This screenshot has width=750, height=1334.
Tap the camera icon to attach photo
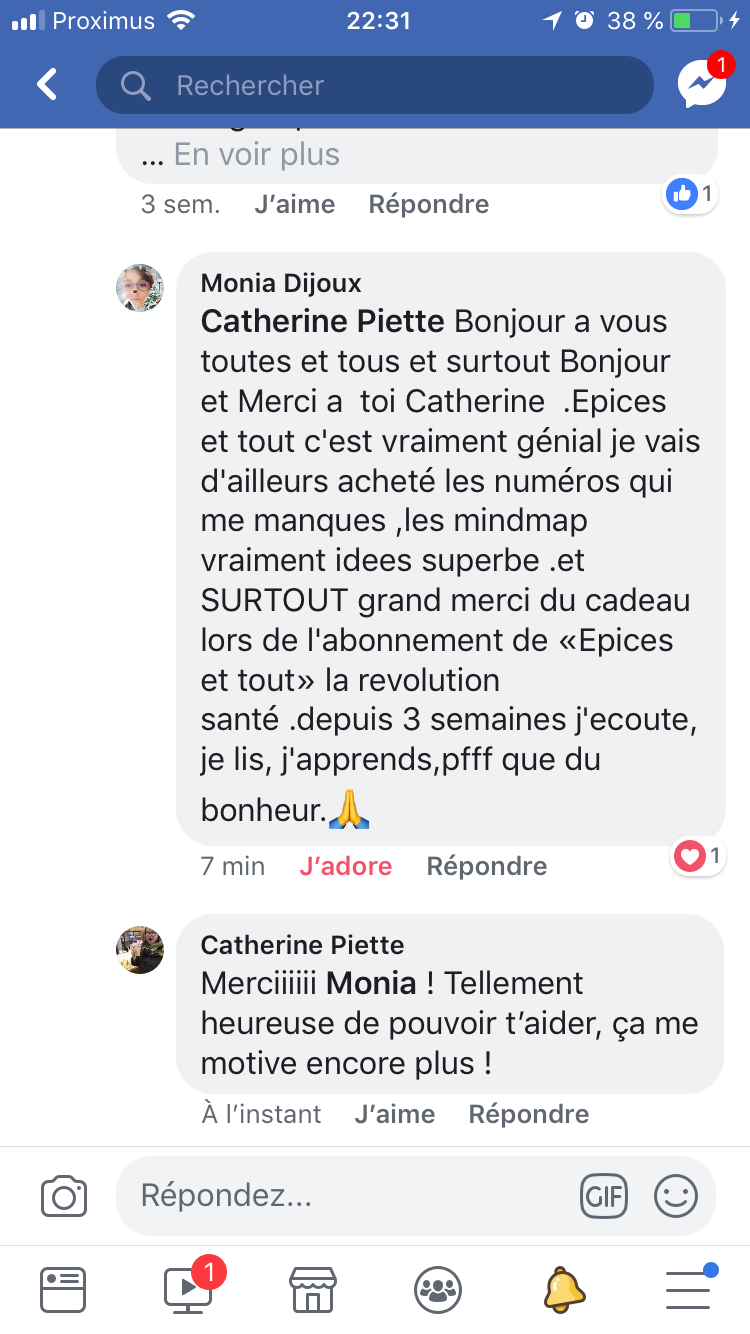pyautogui.click(x=64, y=1196)
